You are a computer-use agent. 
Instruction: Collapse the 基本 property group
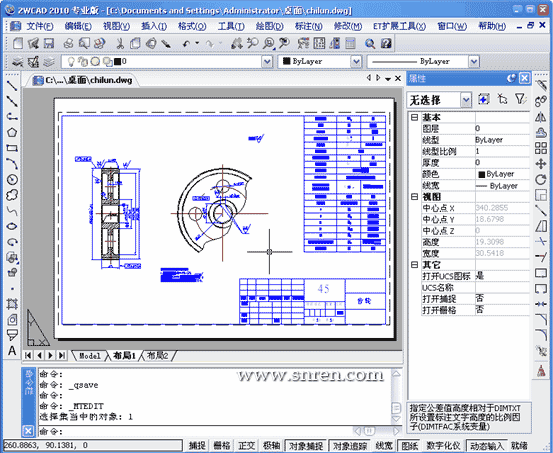coord(415,117)
